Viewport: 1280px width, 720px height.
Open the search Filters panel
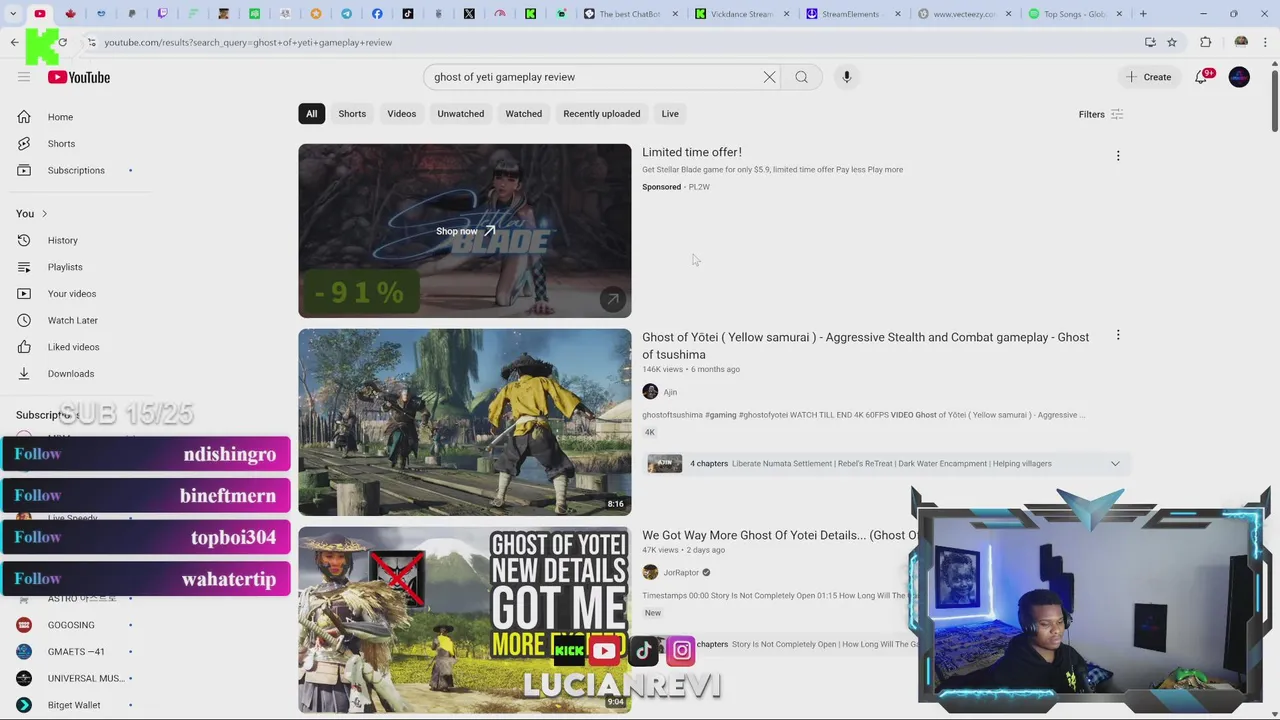[x=1101, y=114]
